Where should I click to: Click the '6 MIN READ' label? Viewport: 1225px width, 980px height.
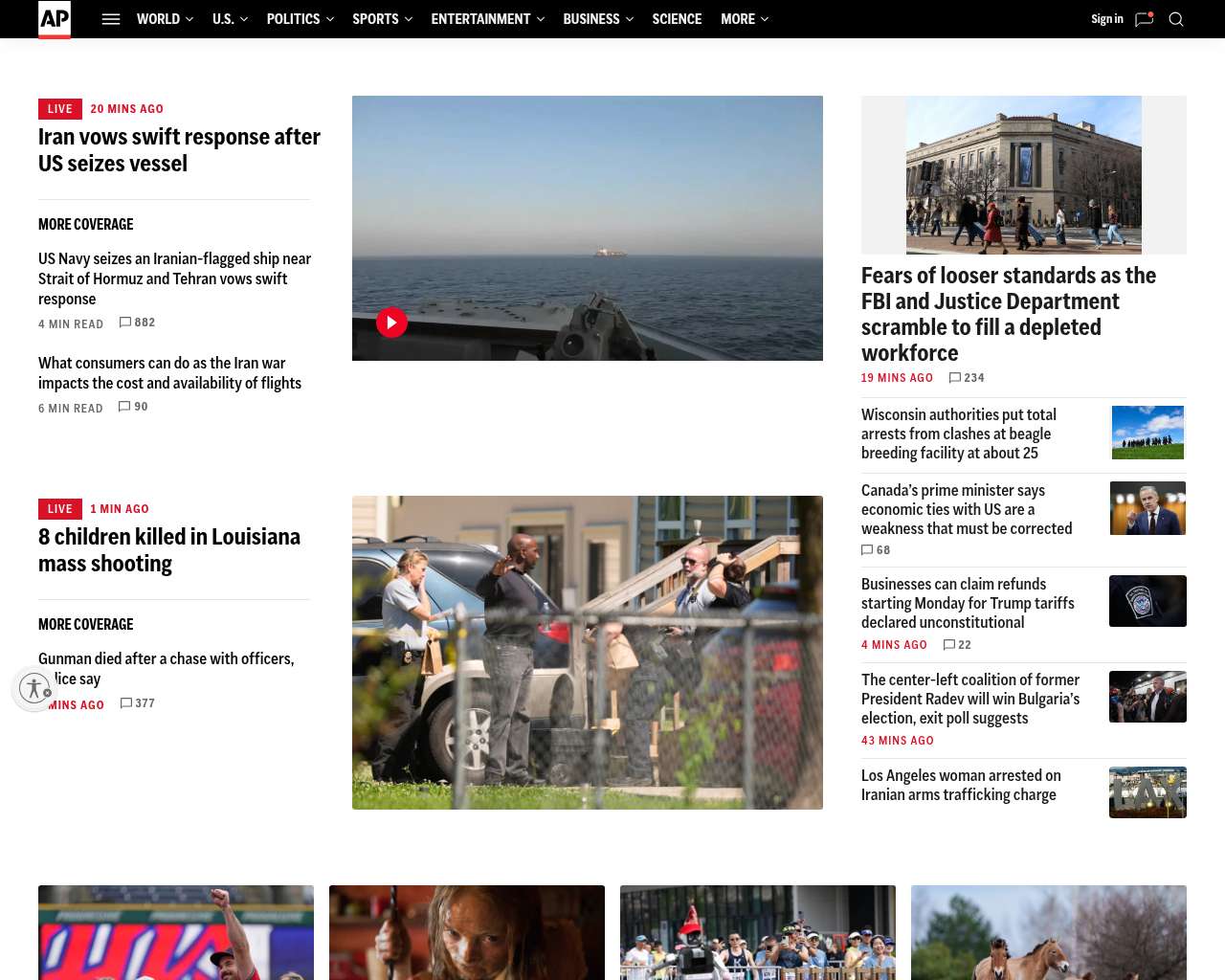click(x=71, y=409)
